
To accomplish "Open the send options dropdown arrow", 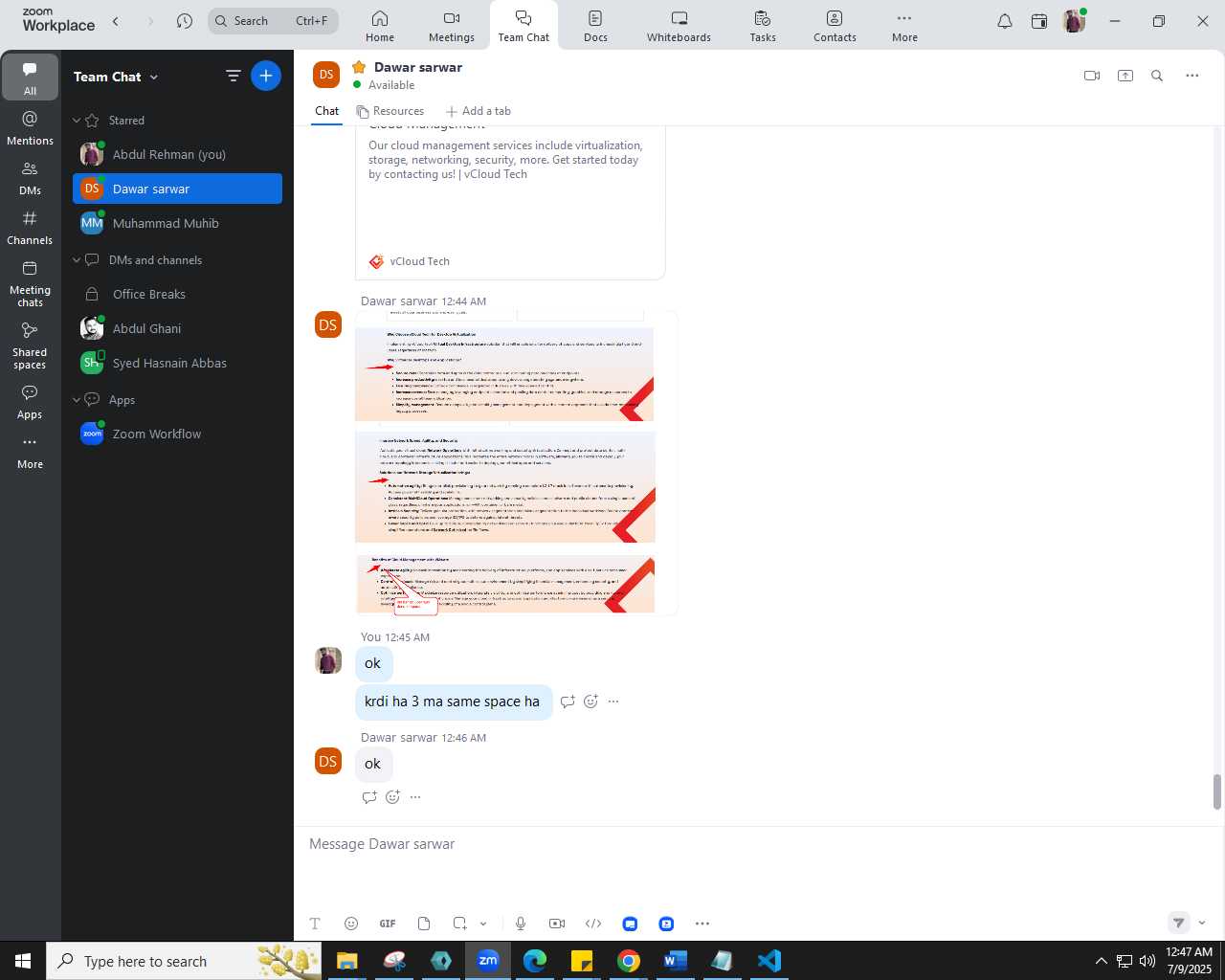I will pos(1202,924).
